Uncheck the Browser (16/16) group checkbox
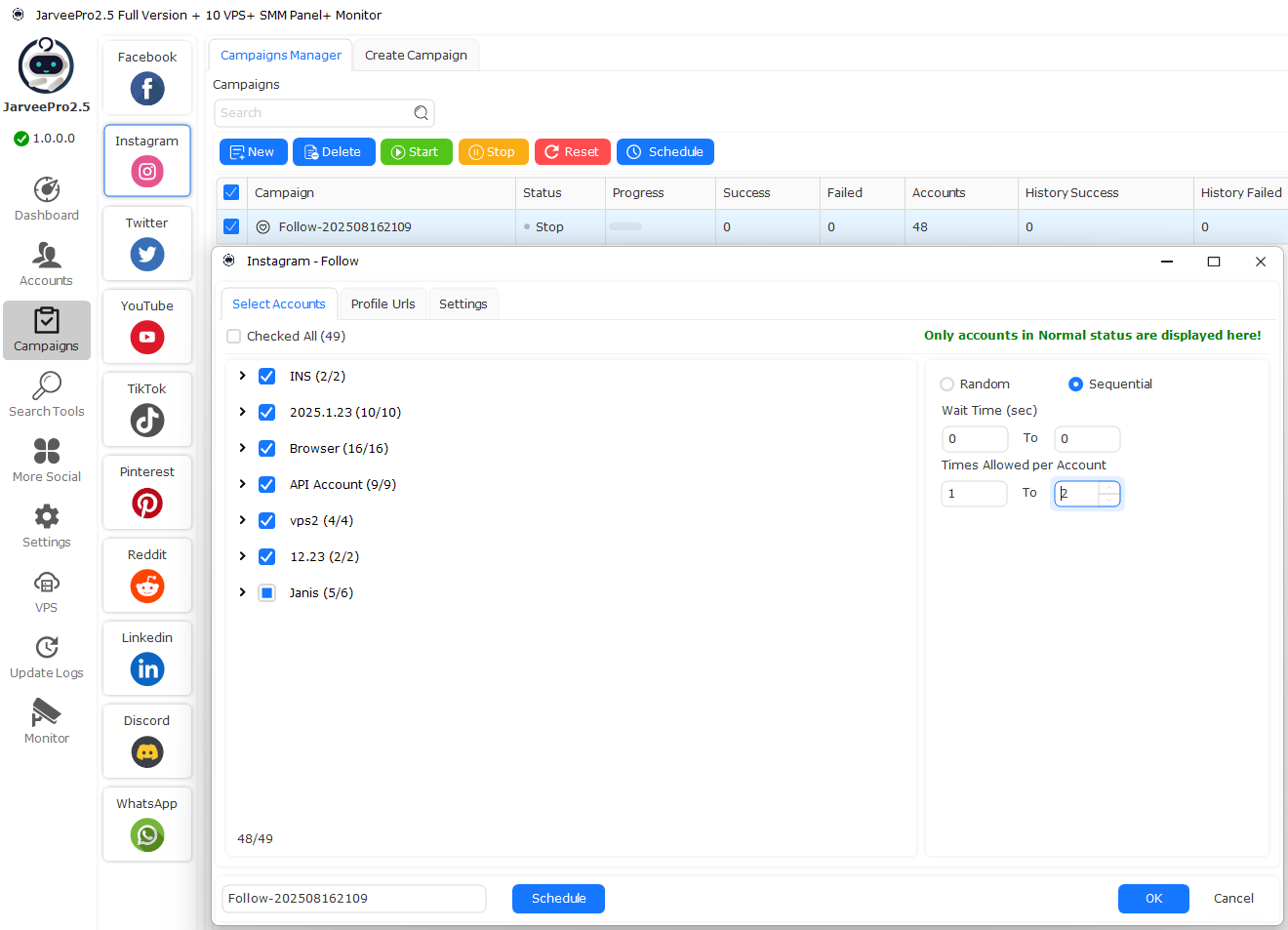1288x930 pixels. coord(266,449)
